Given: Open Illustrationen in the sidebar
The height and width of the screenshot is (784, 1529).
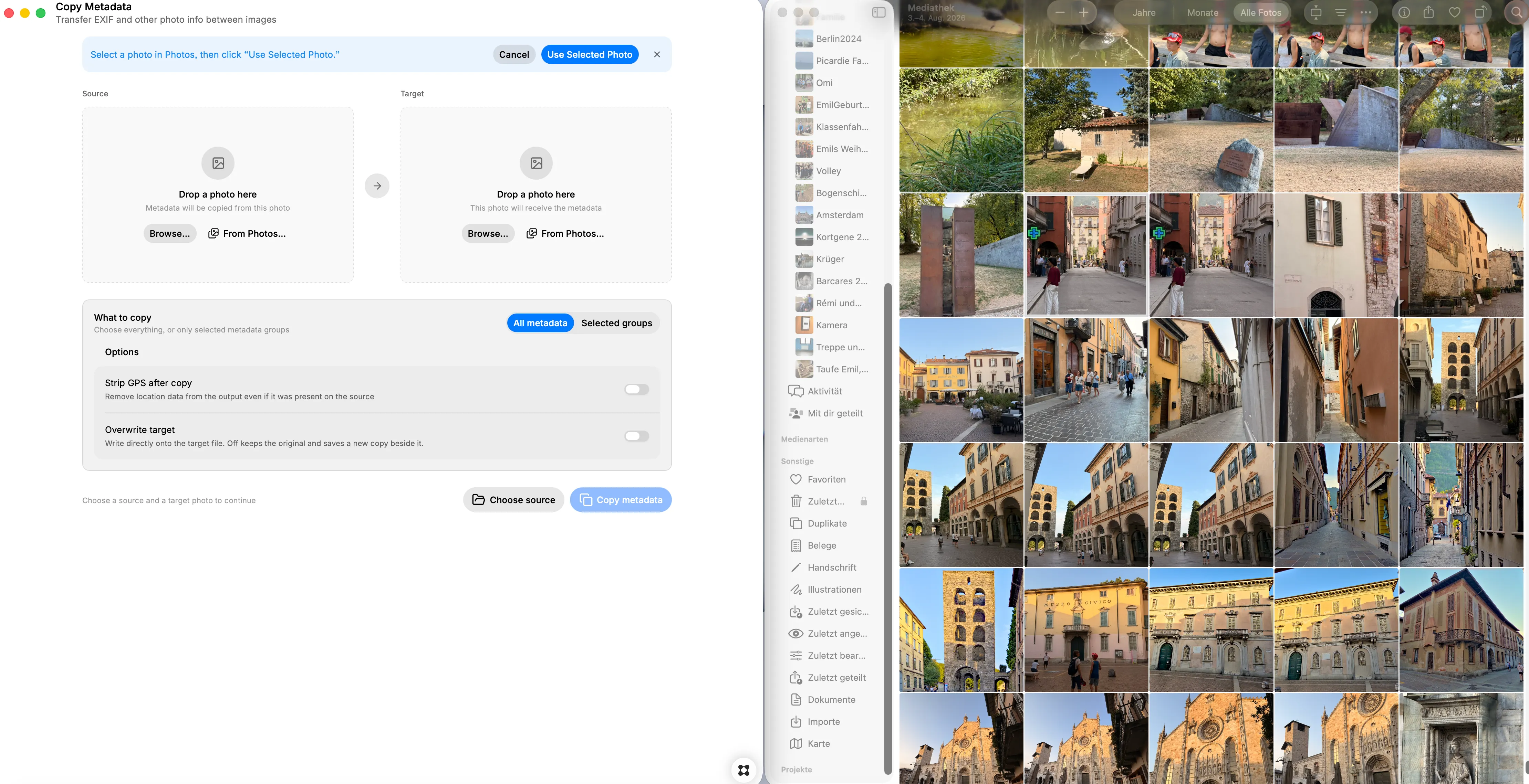Looking at the screenshot, I should [834, 590].
